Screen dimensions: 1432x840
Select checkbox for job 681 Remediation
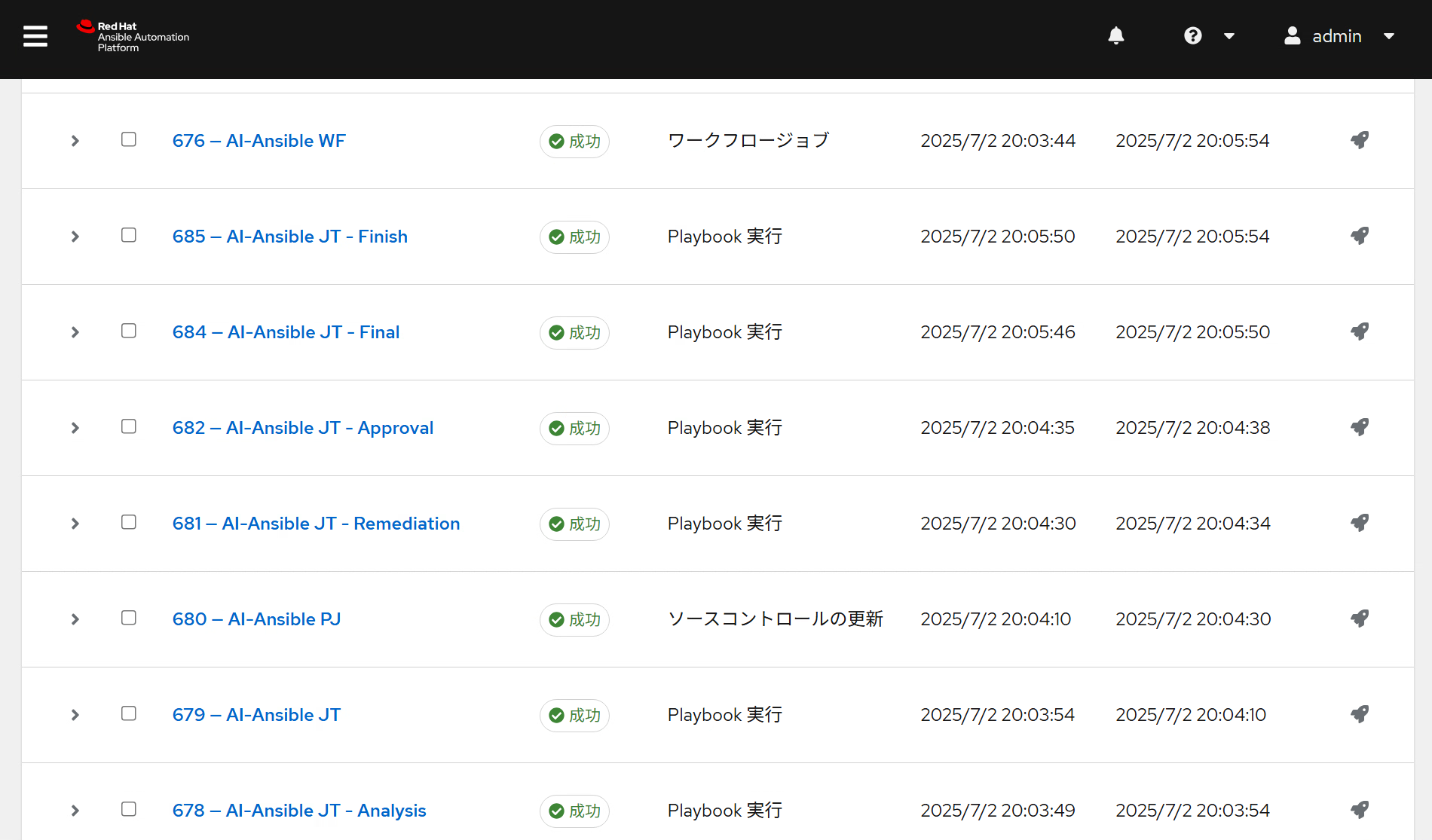tap(129, 522)
